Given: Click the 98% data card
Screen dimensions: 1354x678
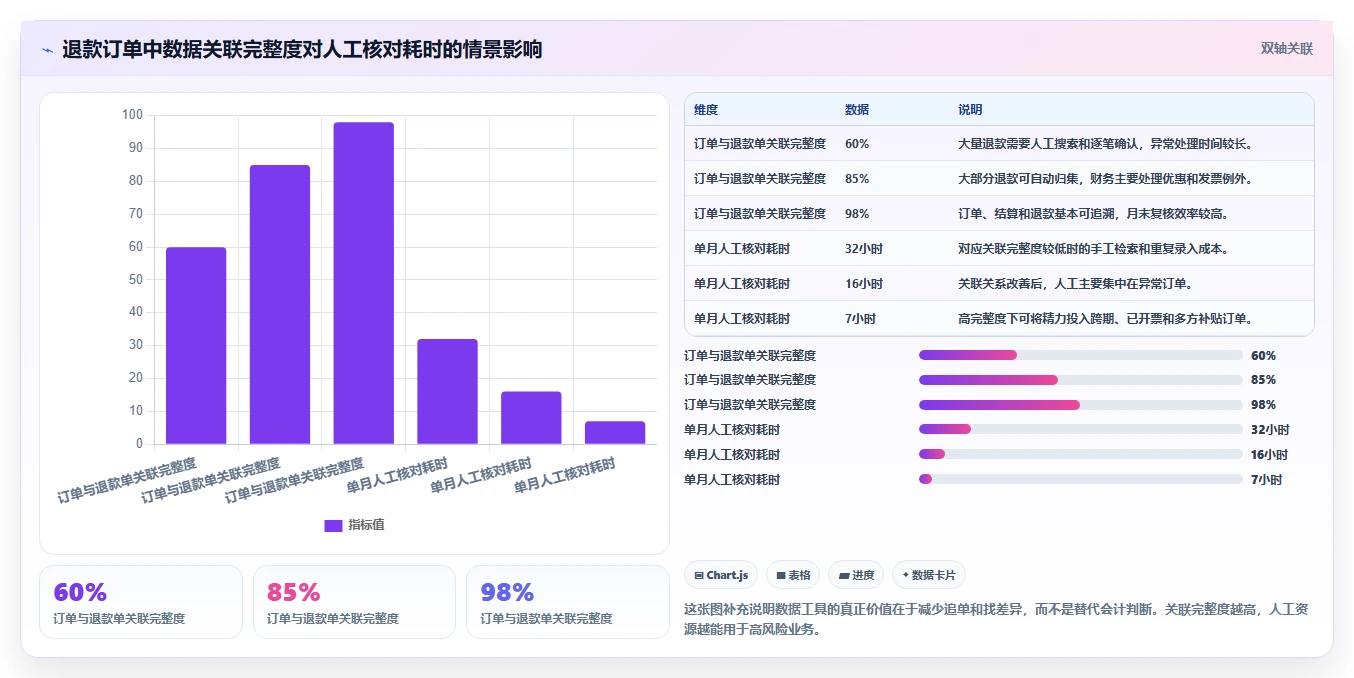Looking at the screenshot, I should pos(568,602).
